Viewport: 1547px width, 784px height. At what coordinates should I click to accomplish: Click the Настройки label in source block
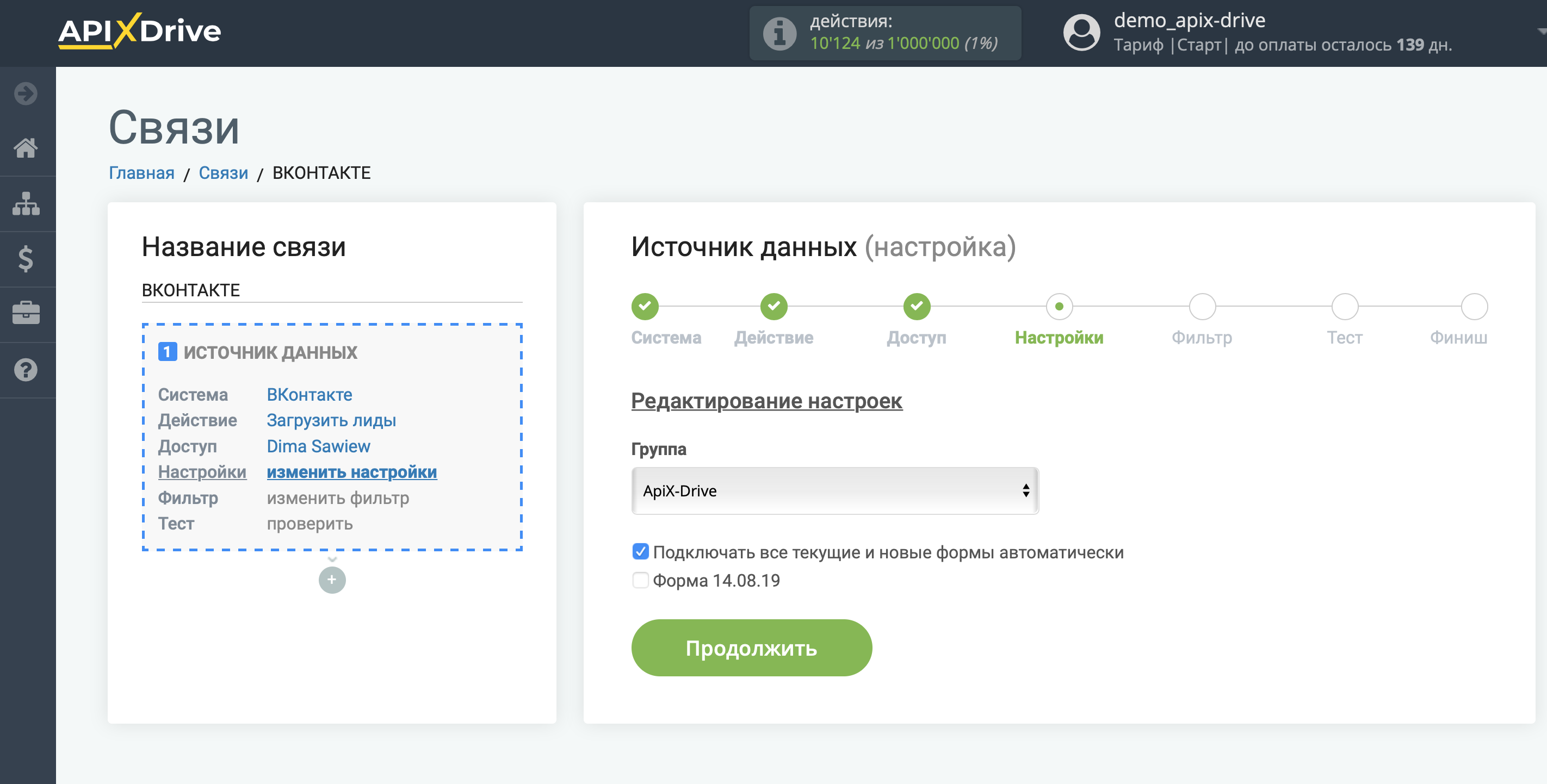tap(202, 472)
